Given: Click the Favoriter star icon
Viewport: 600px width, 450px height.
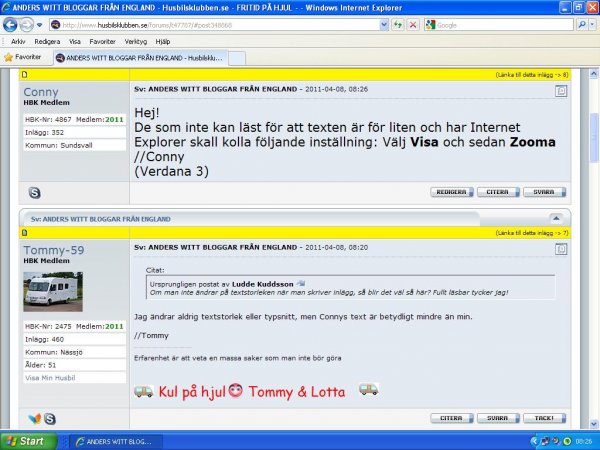Looking at the screenshot, I should pyautogui.click(x=9, y=58).
